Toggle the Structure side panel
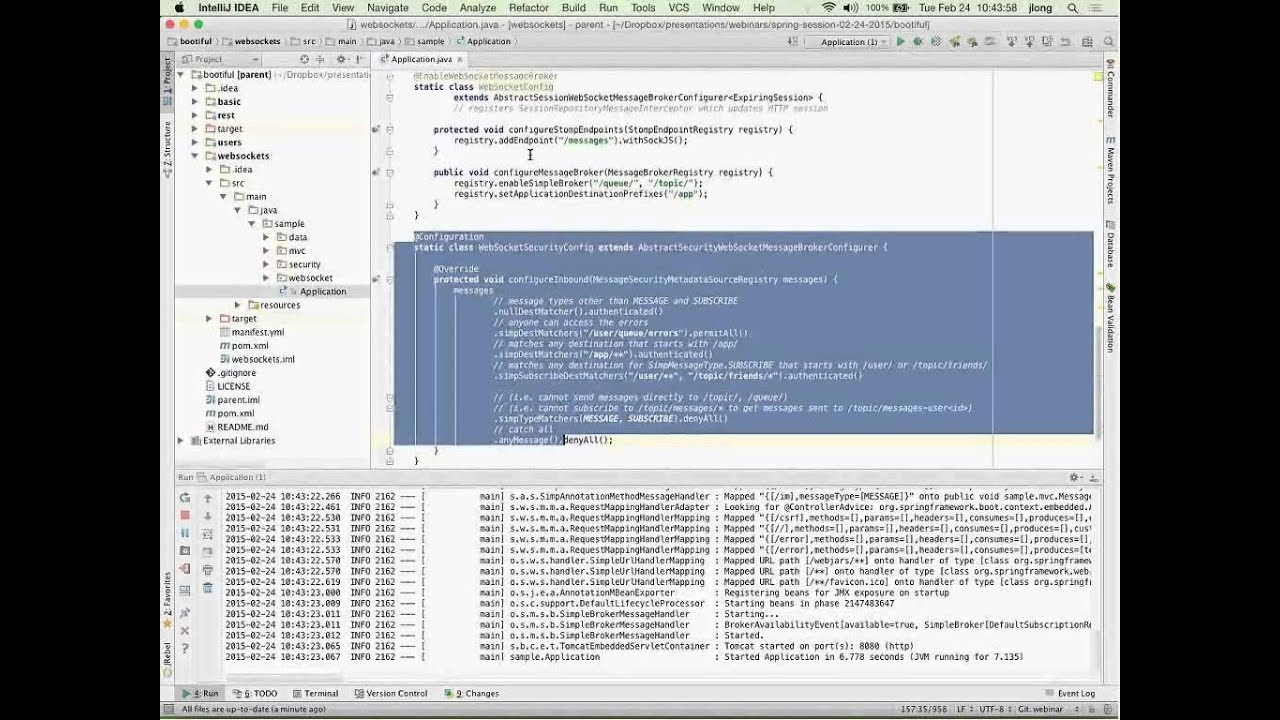This screenshot has width=1280, height=720. 167,150
